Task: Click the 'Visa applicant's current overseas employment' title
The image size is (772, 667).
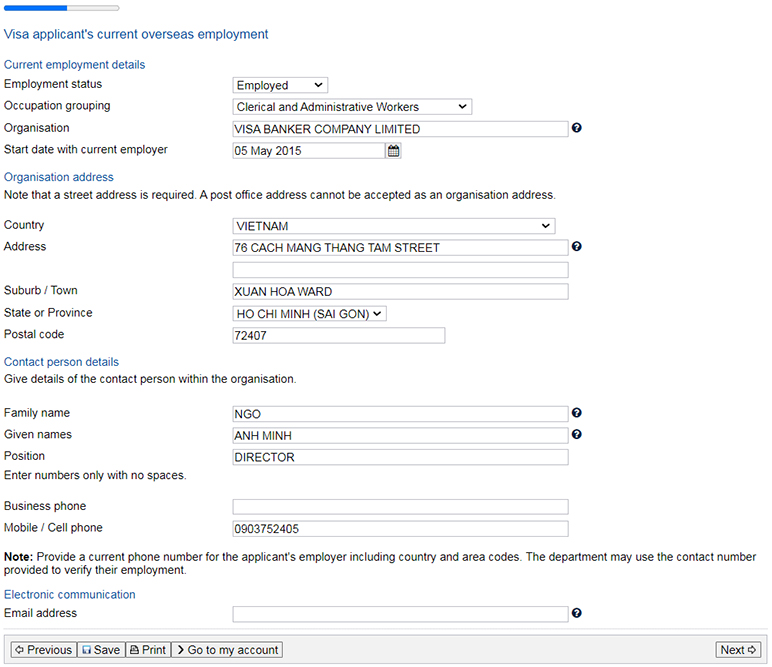Action: pos(136,34)
